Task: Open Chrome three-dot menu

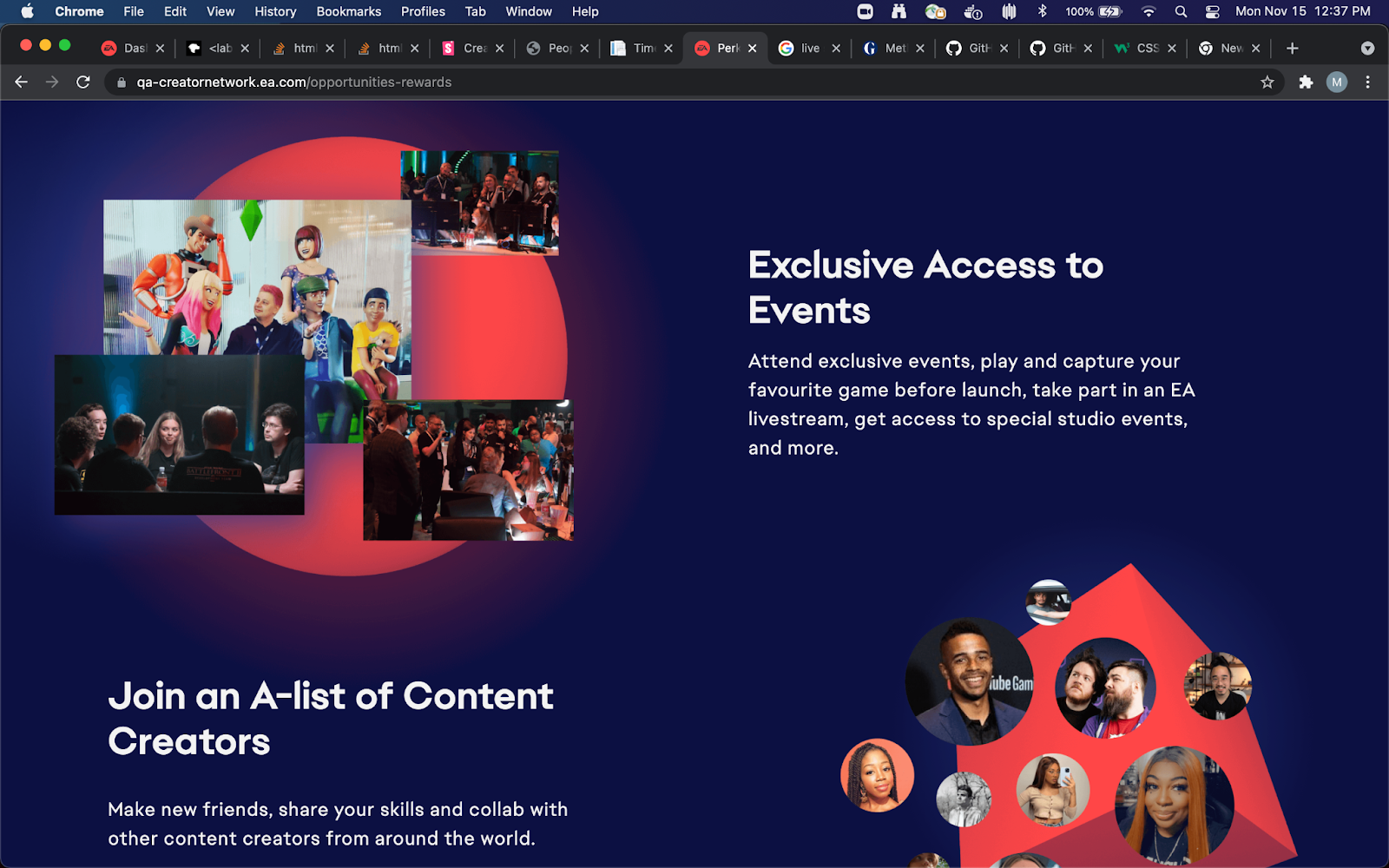Action: 1368,82
